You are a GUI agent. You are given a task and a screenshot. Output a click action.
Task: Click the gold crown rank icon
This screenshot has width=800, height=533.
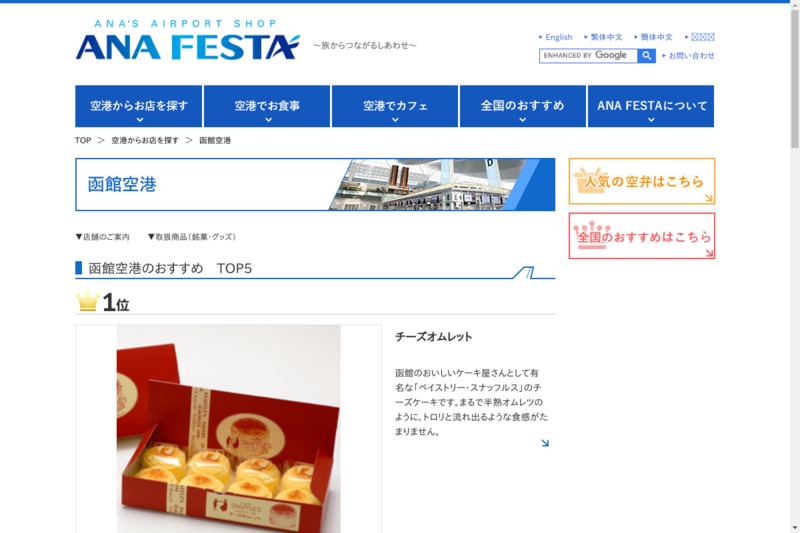pos(87,301)
